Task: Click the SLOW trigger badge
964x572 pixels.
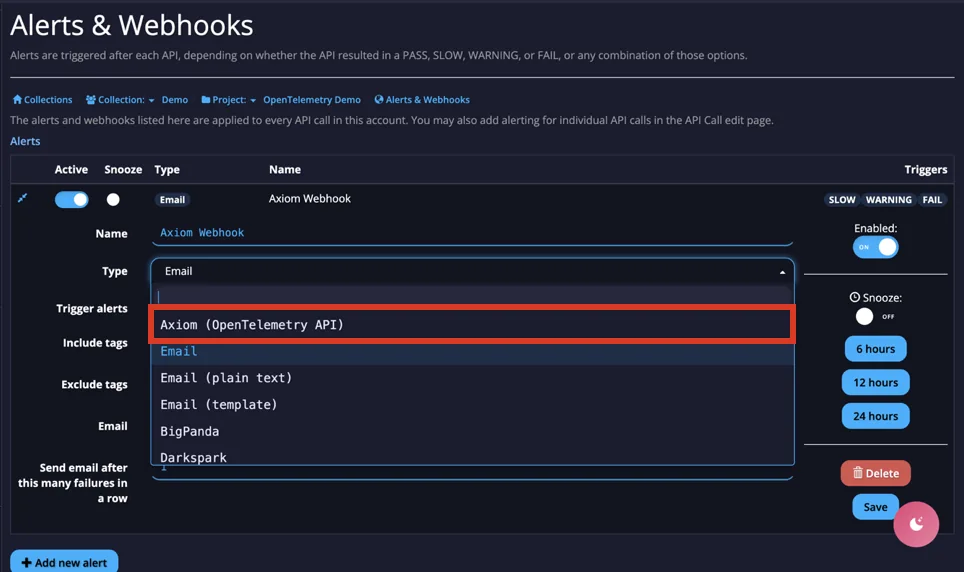Action: (842, 199)
